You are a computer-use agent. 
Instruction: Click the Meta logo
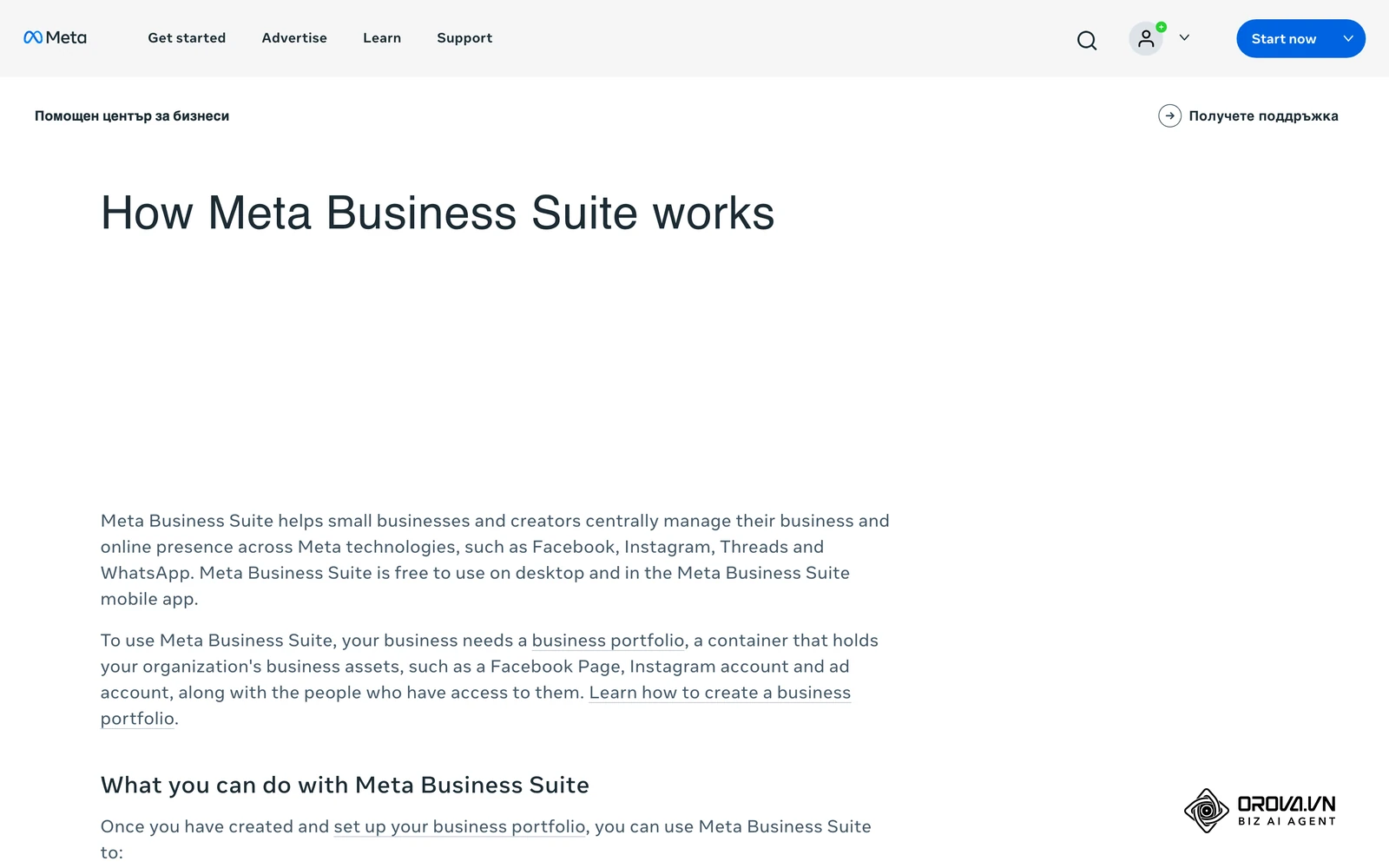point(55,38)
